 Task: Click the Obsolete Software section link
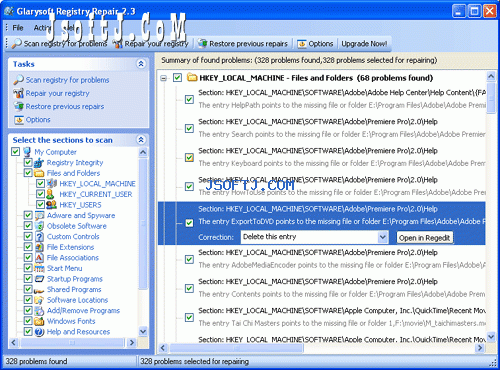point(77,226)
